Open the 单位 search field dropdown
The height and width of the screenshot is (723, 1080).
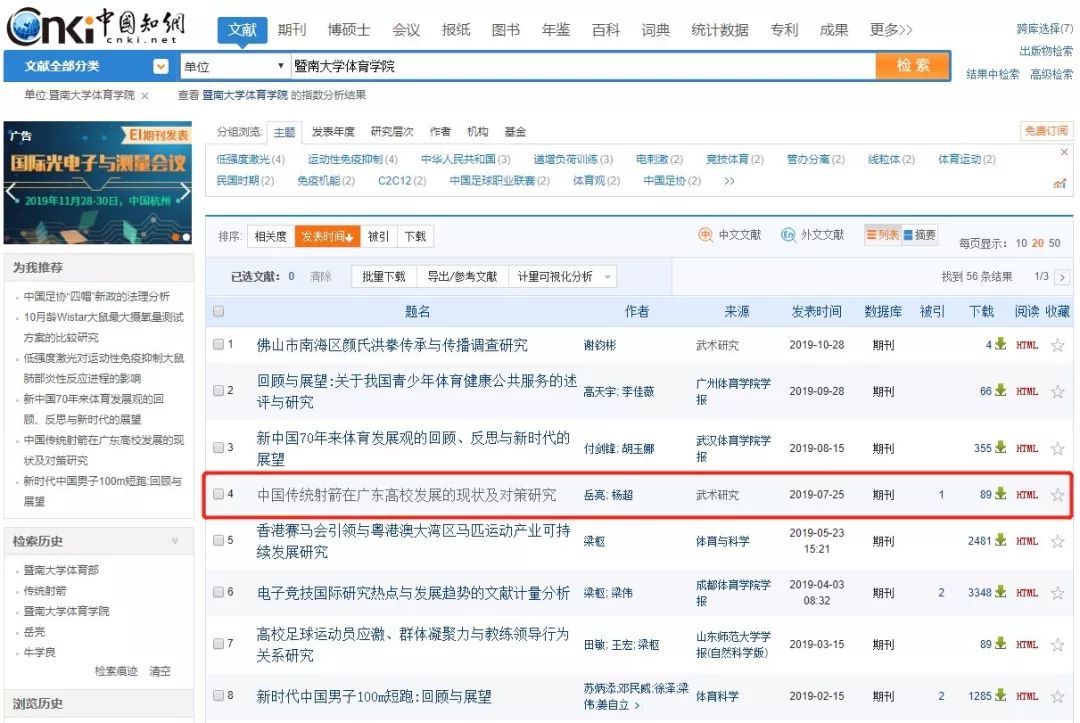[x=235, y=66]
